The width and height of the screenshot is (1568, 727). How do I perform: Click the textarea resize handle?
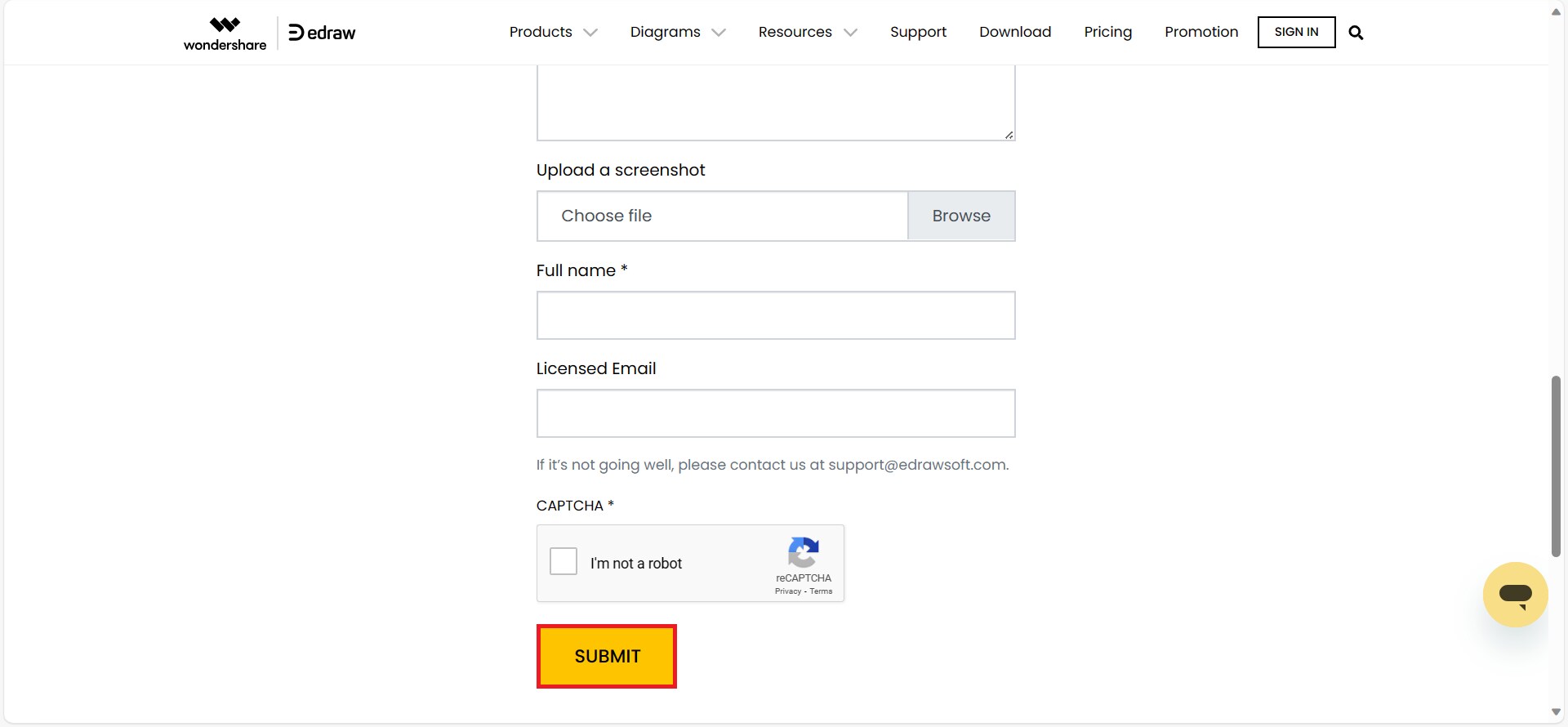tap(1009, 135)
